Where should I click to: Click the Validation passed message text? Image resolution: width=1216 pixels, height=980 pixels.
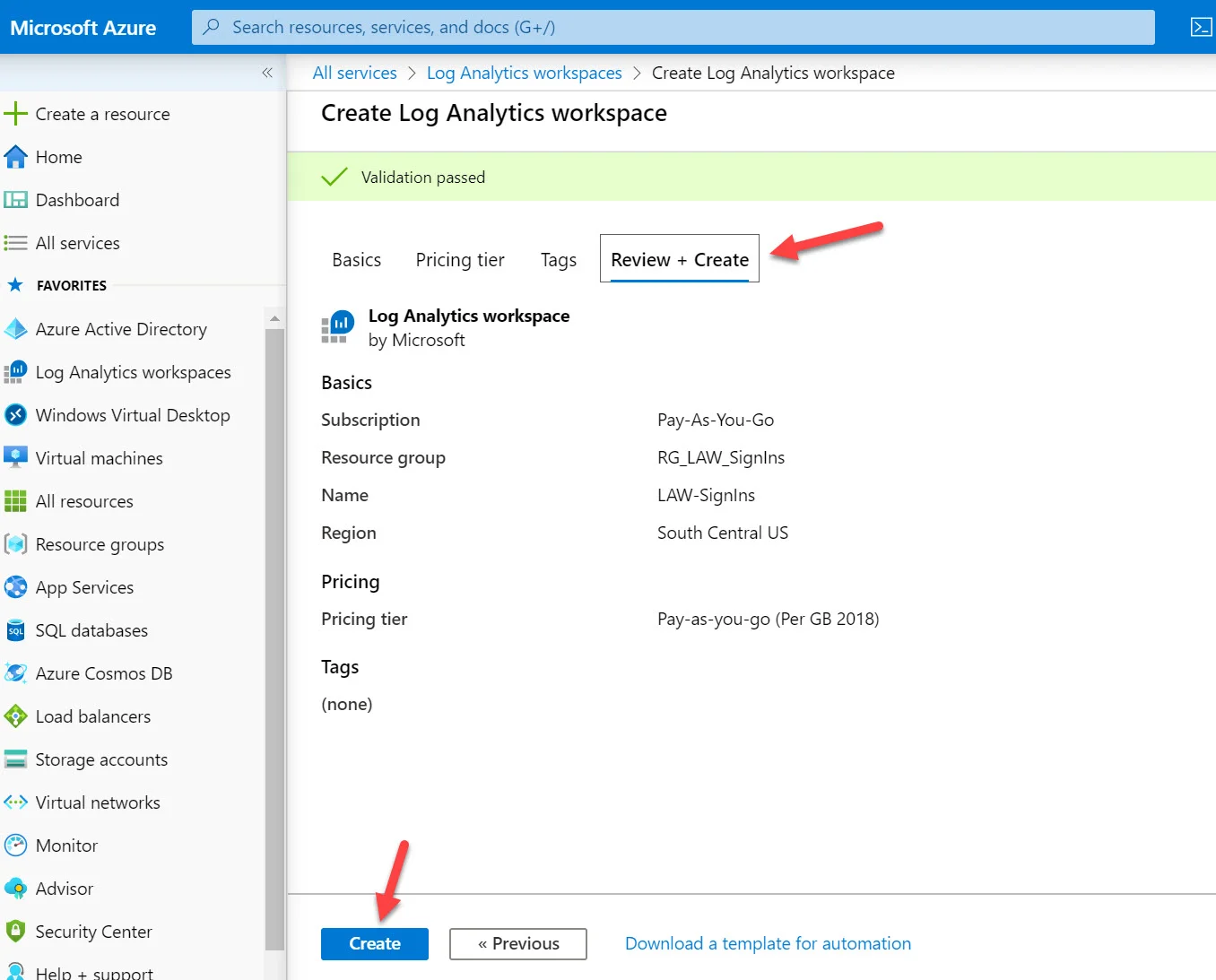point(423,178)
